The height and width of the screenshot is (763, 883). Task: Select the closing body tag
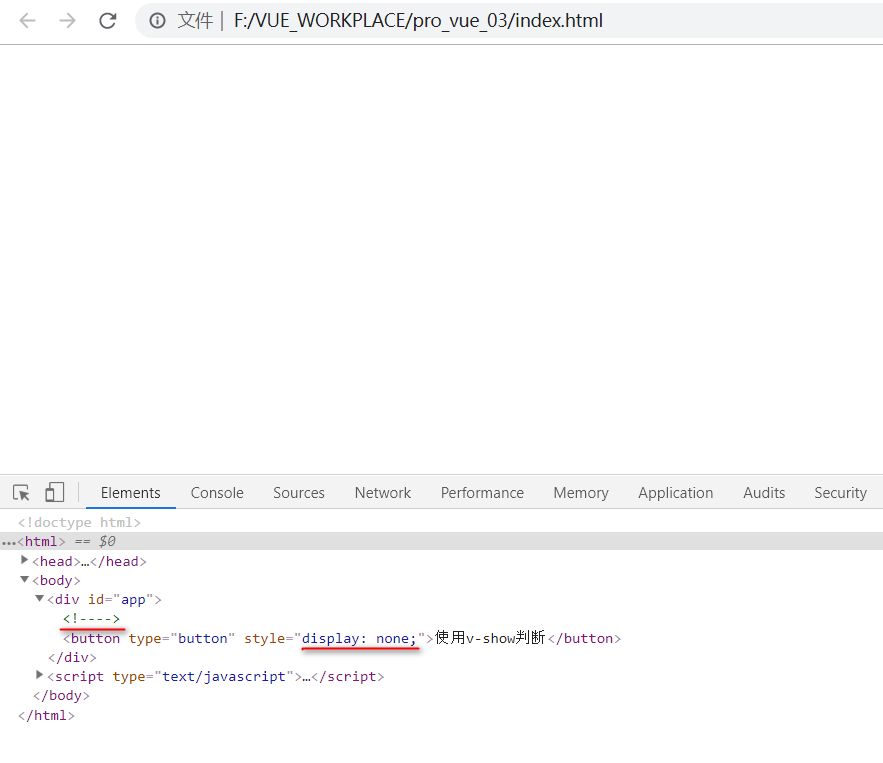(x=61, y=695)
